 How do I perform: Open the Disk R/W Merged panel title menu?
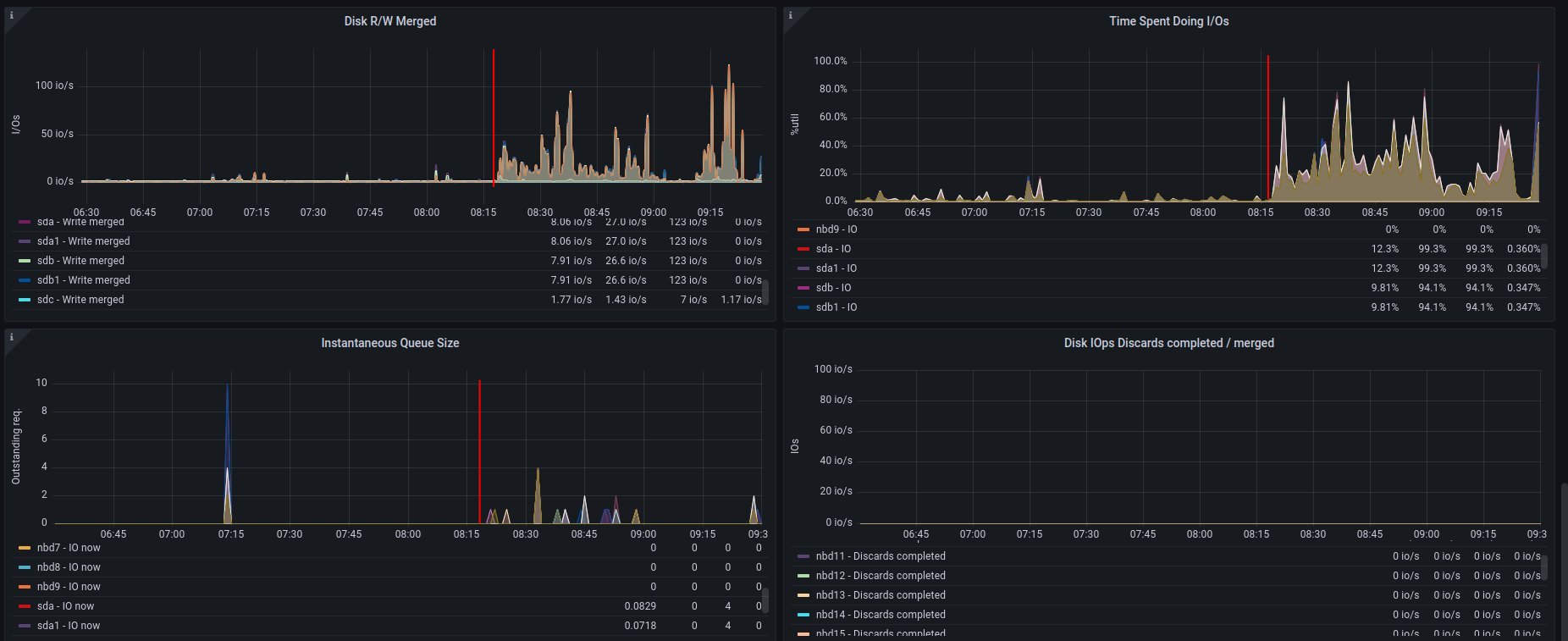pos(389,21)
